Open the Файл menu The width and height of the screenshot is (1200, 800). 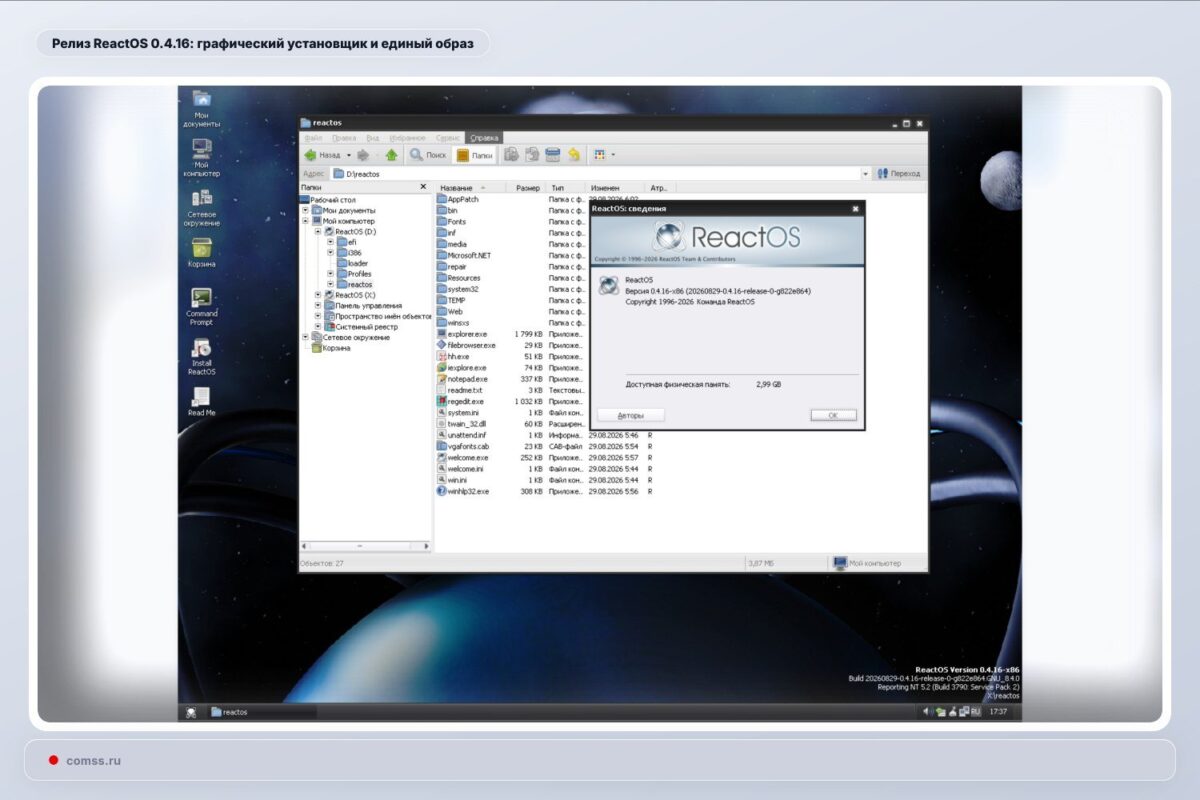click(313, 138)
